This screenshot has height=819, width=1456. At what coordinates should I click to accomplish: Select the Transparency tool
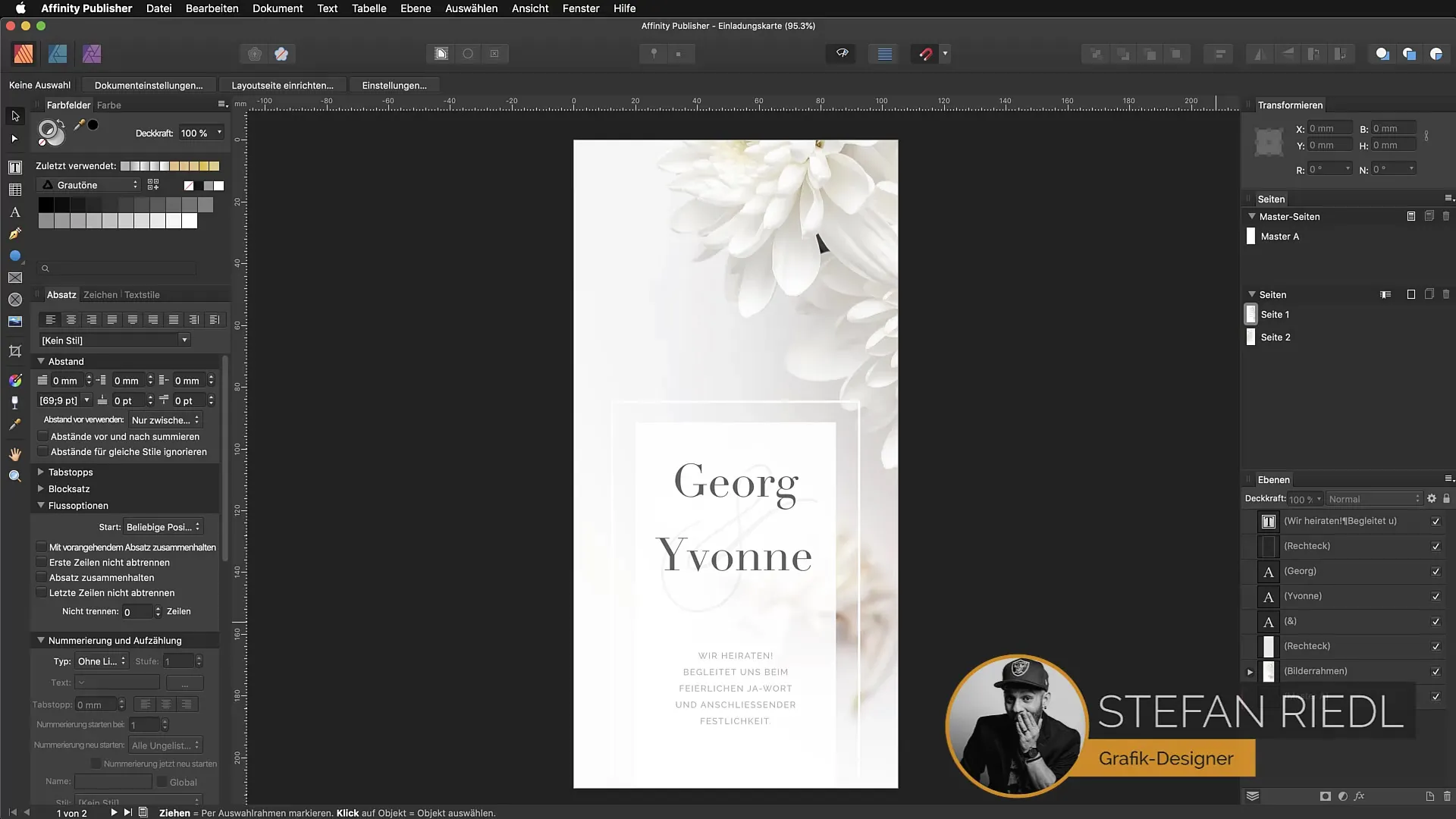(x=15, y=403)
